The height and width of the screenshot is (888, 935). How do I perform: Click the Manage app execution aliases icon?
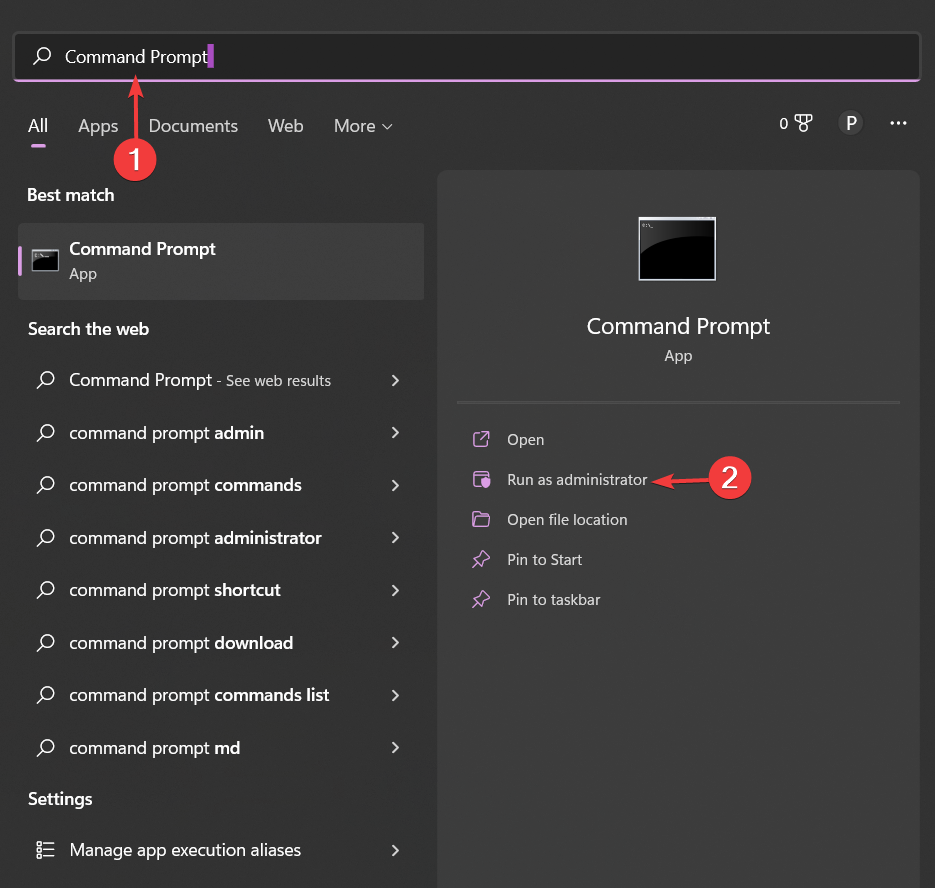(x=45, y=850)
